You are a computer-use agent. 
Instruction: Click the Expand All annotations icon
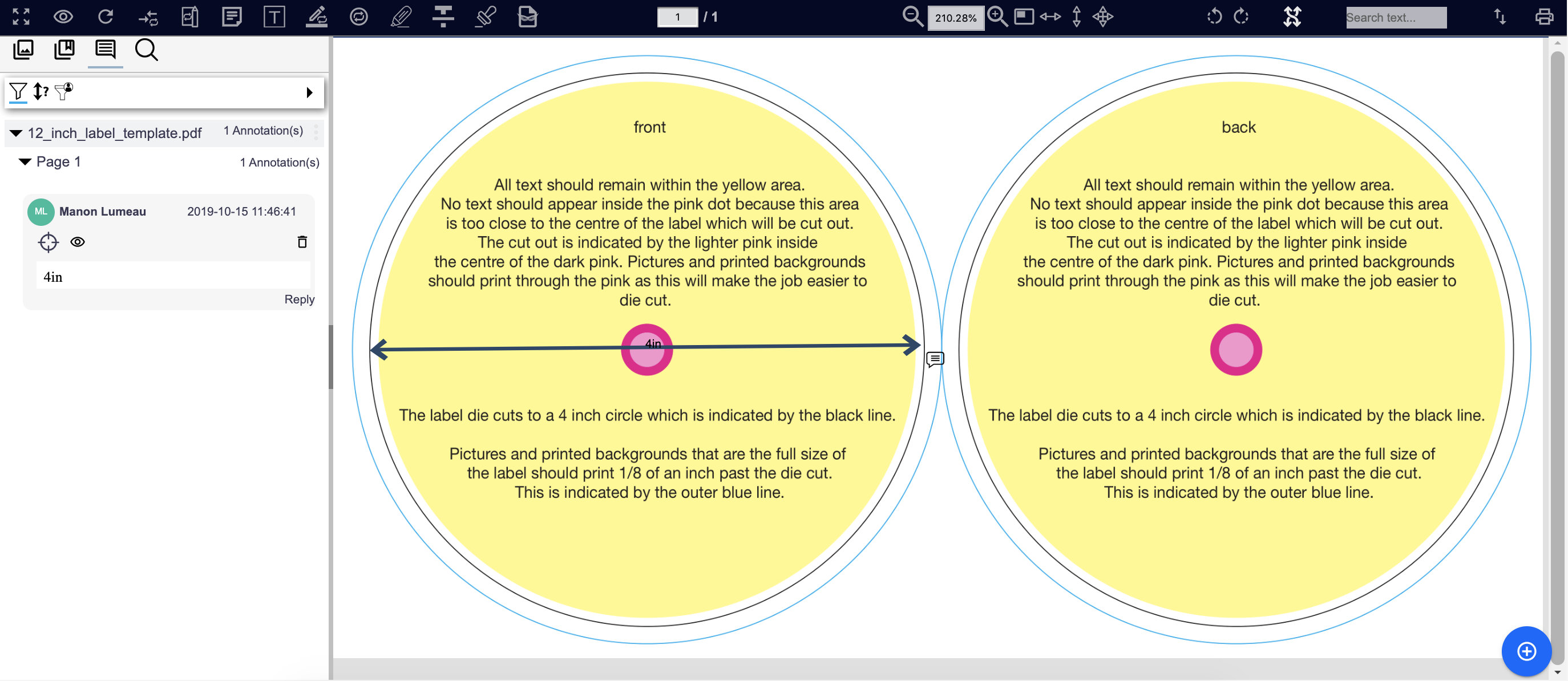(x=310, y=92)
